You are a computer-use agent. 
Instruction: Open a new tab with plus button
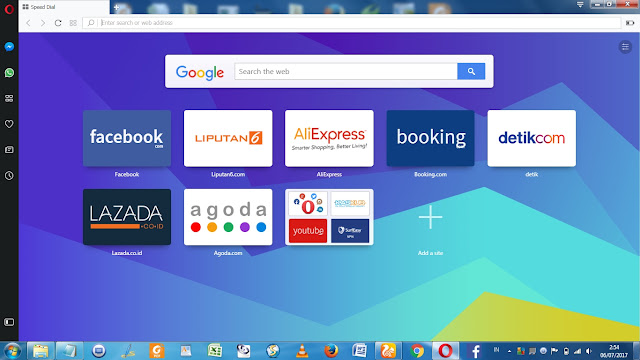[x=116, y=7]
